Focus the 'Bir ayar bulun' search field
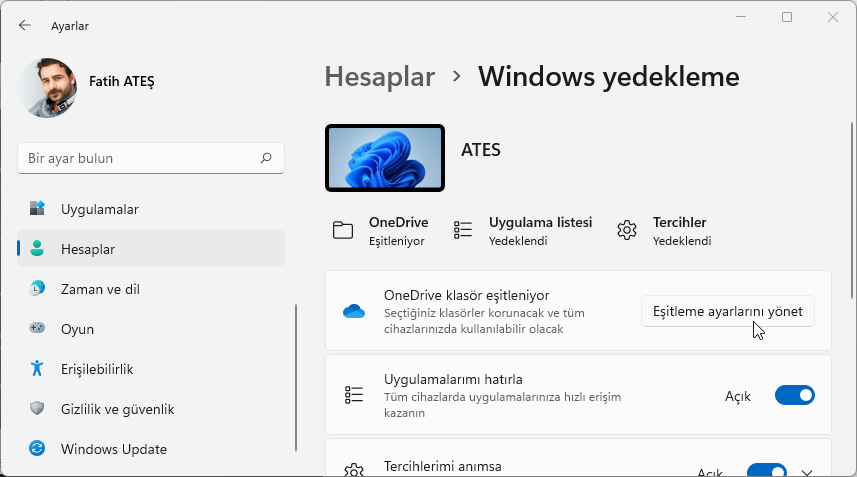The height and width of the screenshot is (477, 857). [x=151, y=158]
